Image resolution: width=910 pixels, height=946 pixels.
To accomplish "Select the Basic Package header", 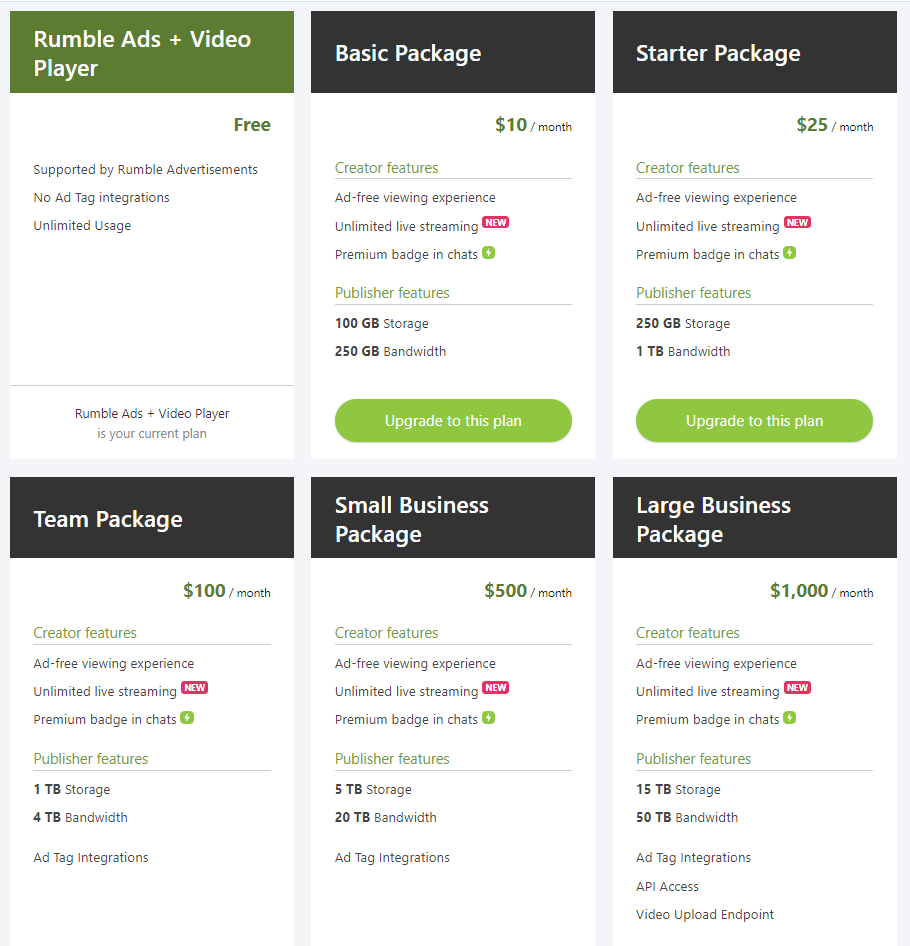I will pos(453,52).
